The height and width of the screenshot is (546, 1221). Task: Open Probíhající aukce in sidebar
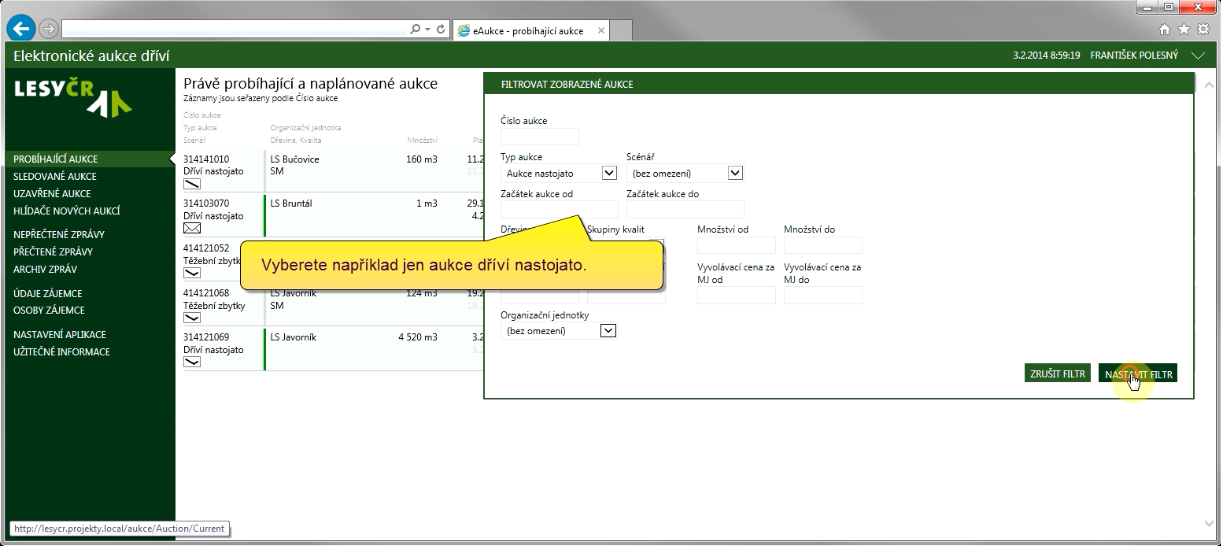click(x=56, y=159)
